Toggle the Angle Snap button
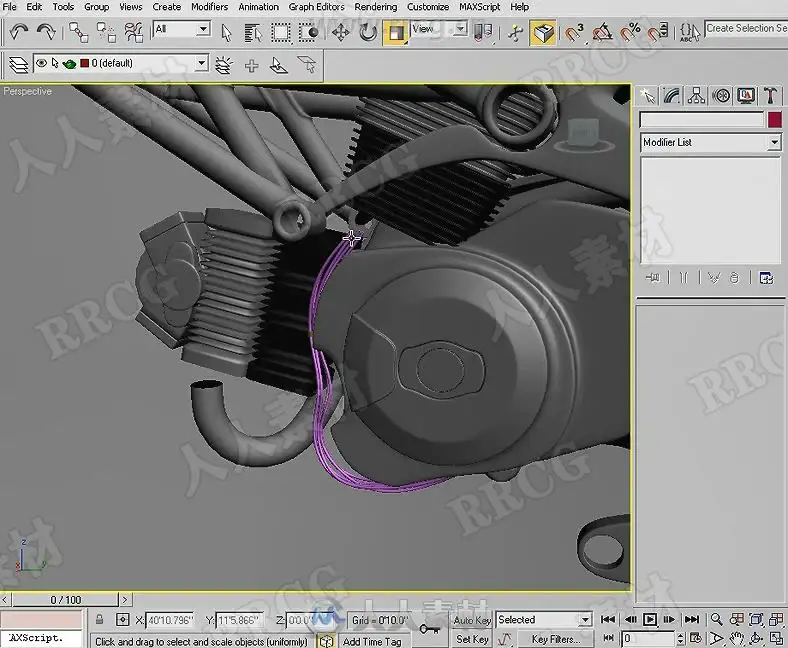 coord(602,33)
